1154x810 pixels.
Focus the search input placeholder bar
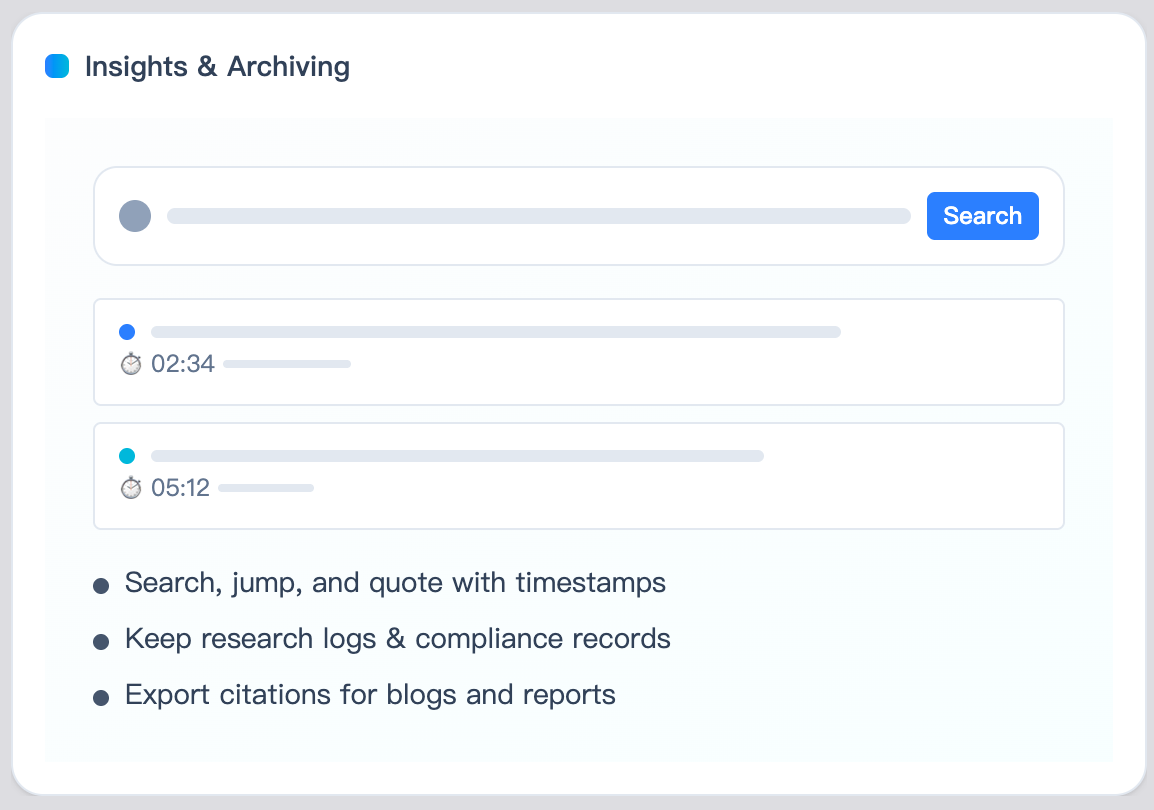pos(538,216)
